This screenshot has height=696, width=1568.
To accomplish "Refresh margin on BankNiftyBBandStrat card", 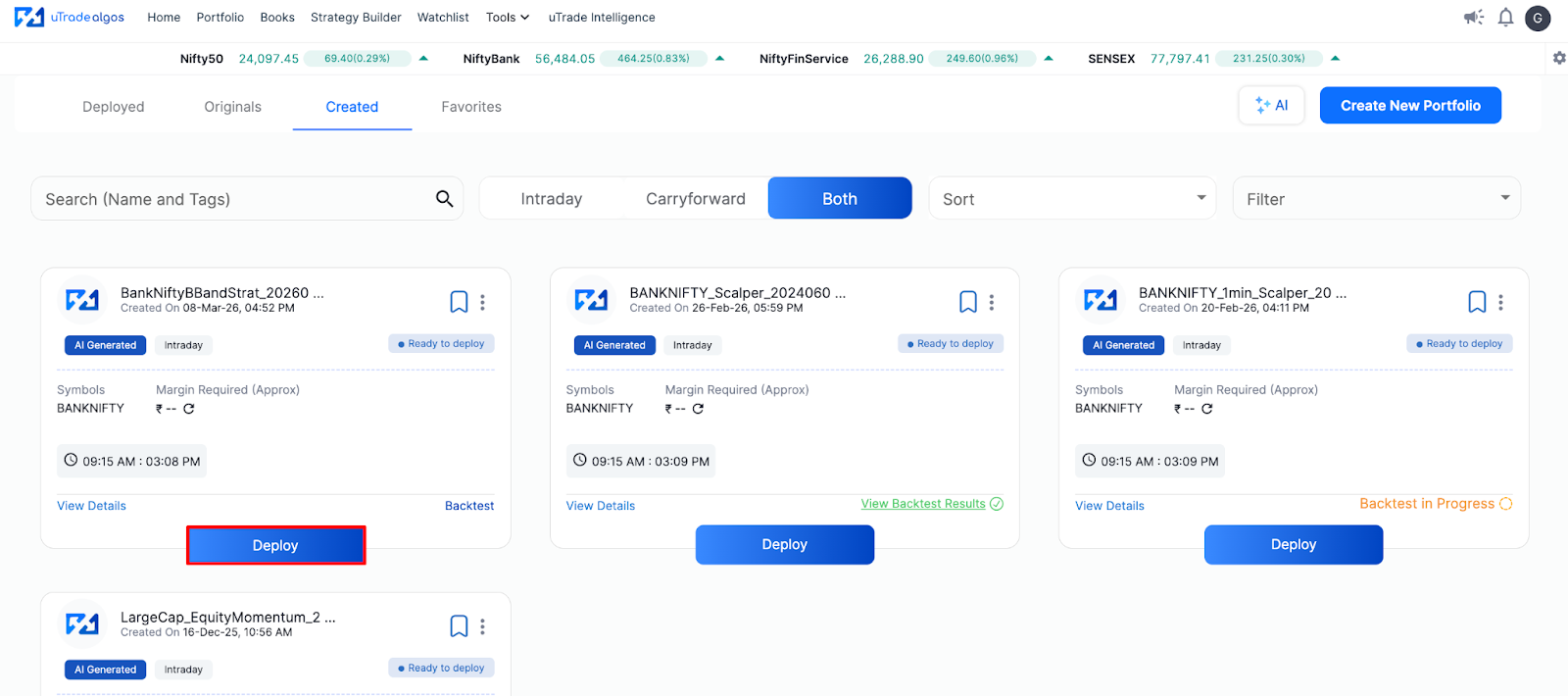I will 189,409.
